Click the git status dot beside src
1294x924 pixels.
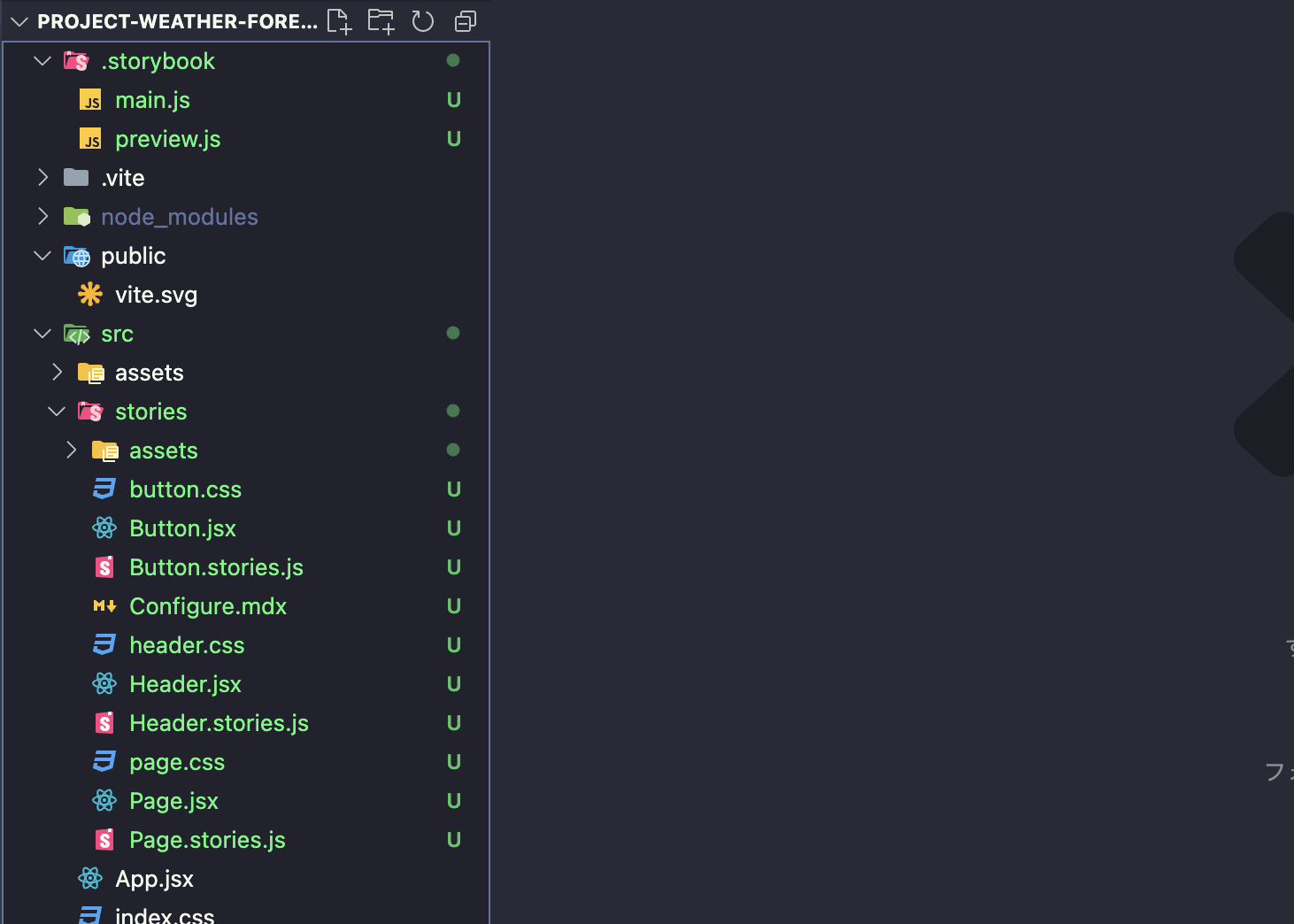tap(453, 334)
